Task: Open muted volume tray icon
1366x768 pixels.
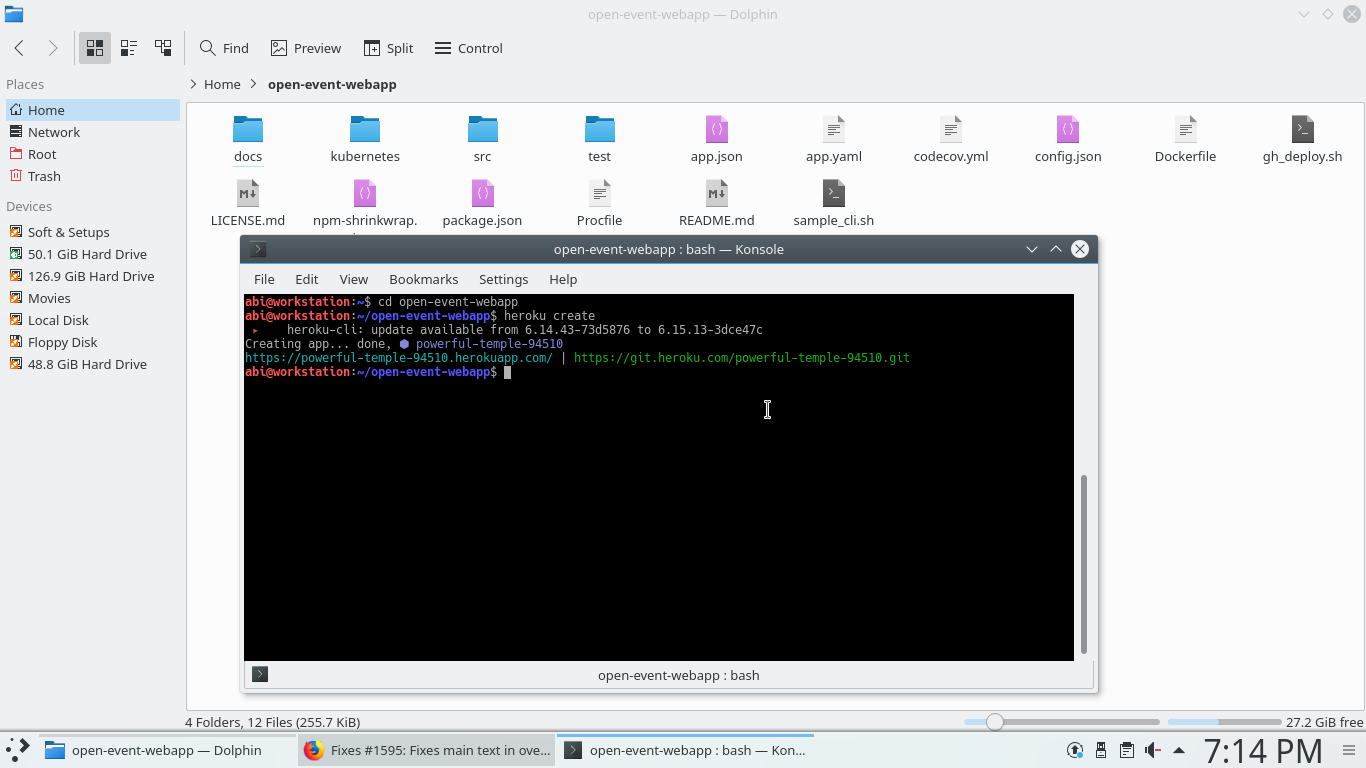Action: (x=1153, y=750)
